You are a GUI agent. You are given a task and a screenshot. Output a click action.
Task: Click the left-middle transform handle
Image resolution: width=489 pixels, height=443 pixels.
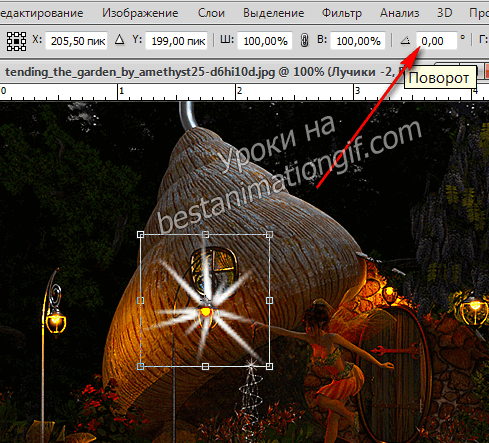click(x=141, y=301)
